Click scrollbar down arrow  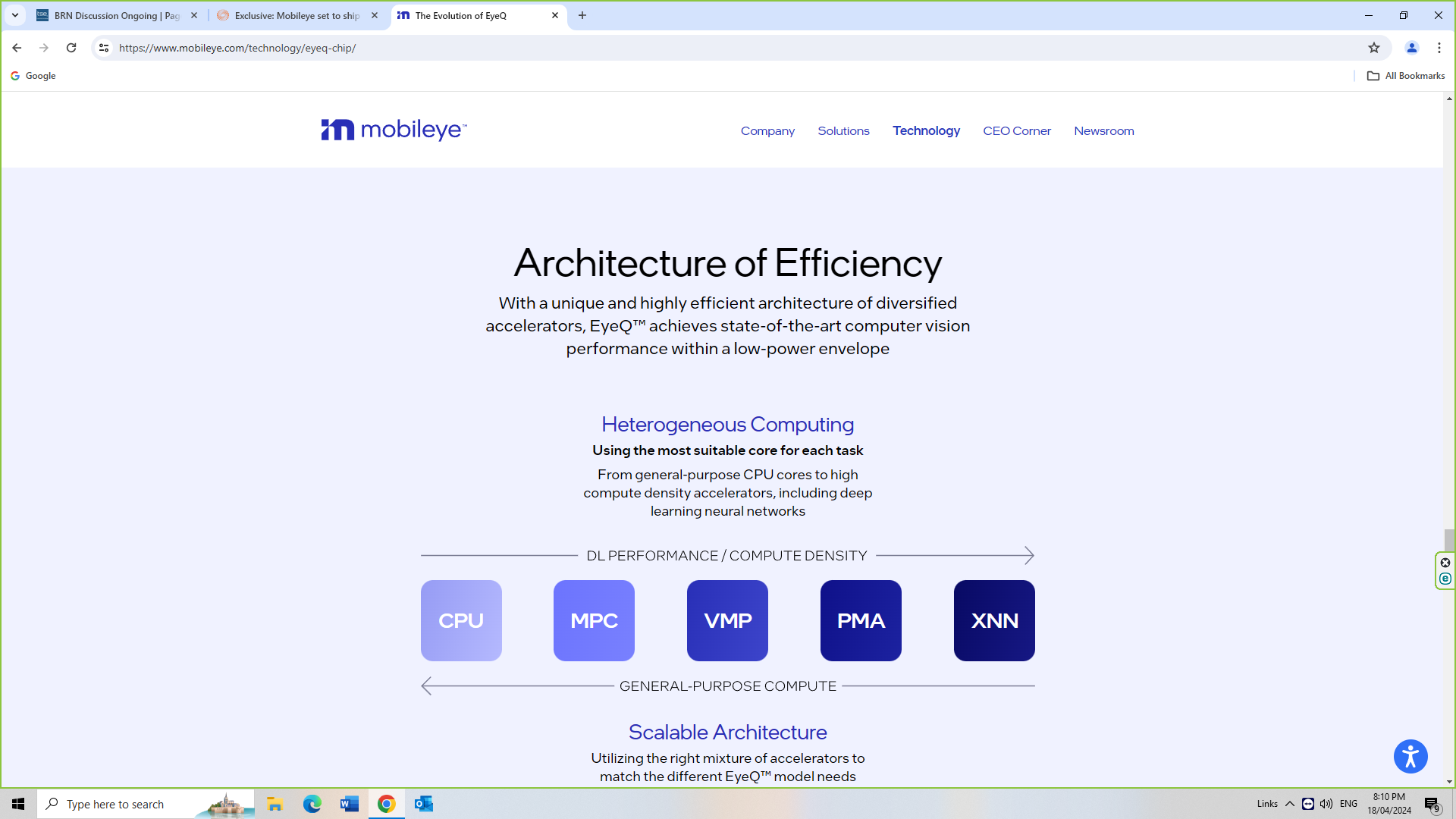(1449, 782)
